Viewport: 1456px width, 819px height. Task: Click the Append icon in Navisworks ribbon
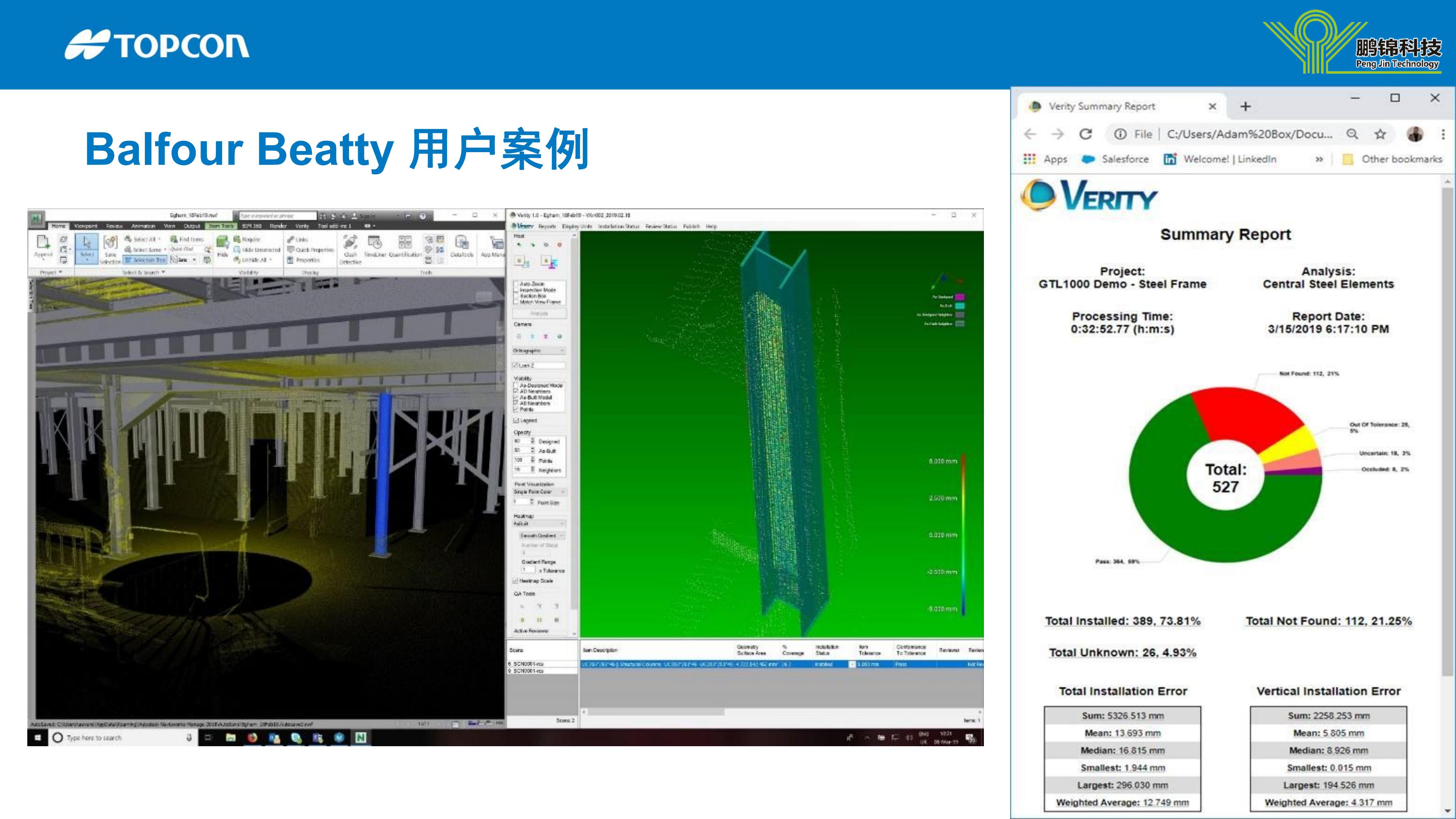tap(43, 246)
